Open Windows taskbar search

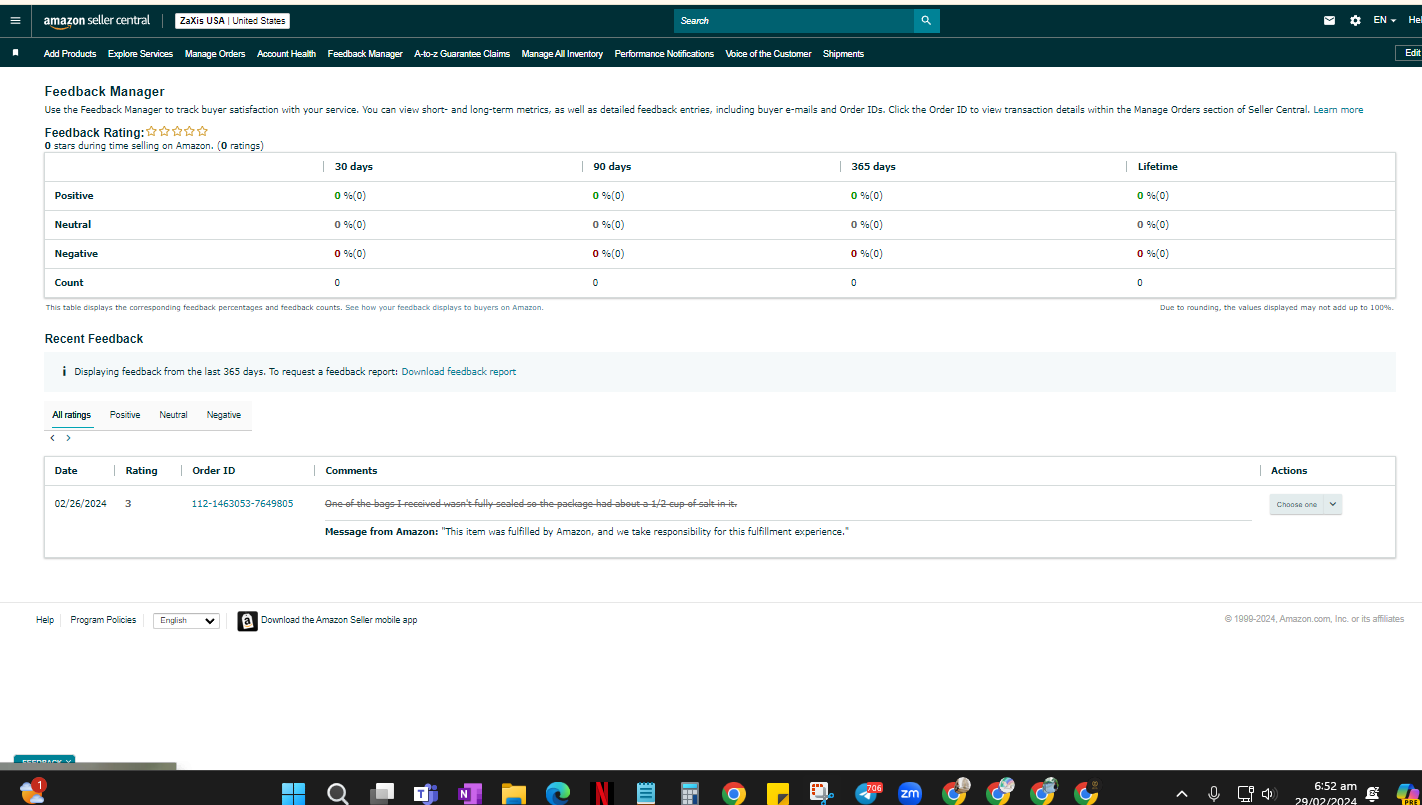338,794
